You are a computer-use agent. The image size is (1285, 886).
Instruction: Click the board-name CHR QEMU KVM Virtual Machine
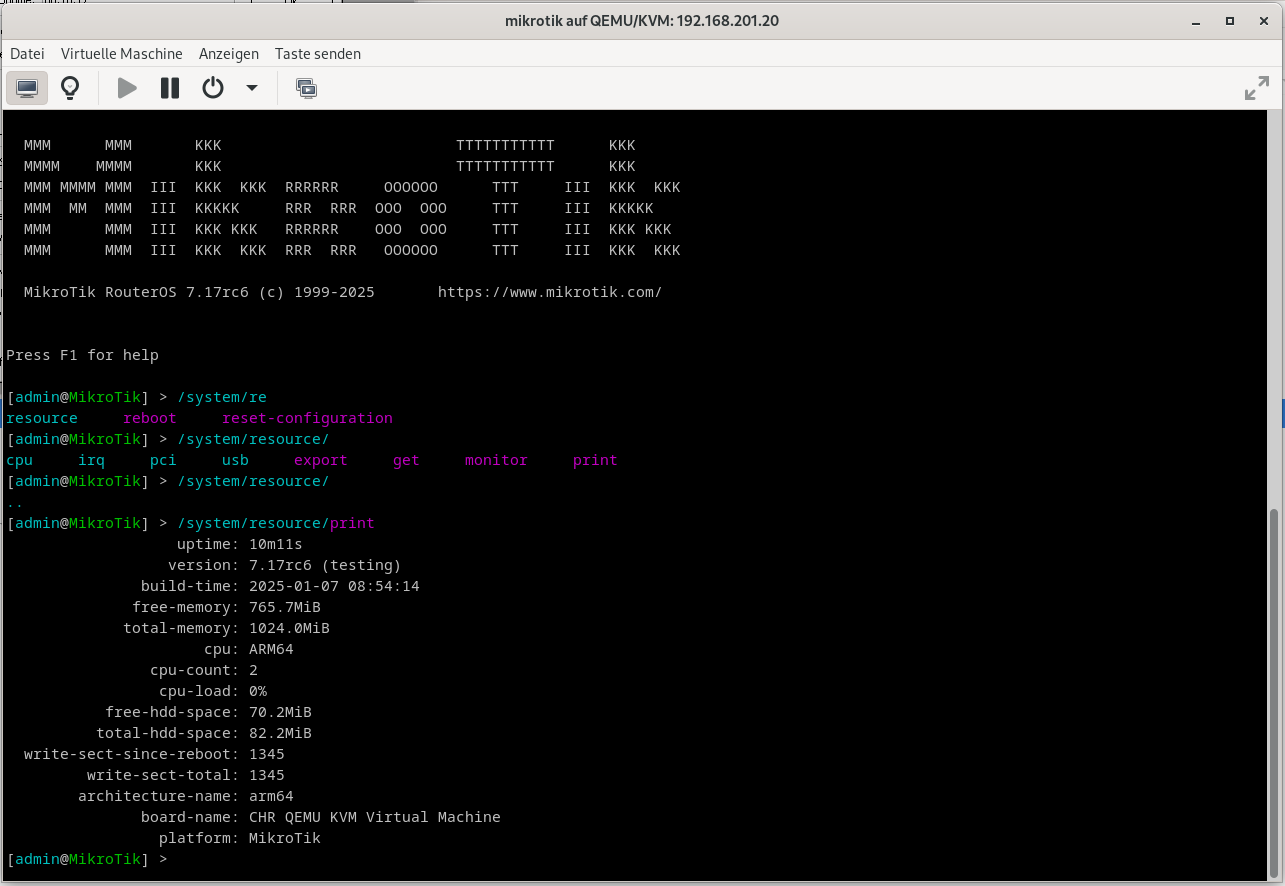click(x=375, y=817)
